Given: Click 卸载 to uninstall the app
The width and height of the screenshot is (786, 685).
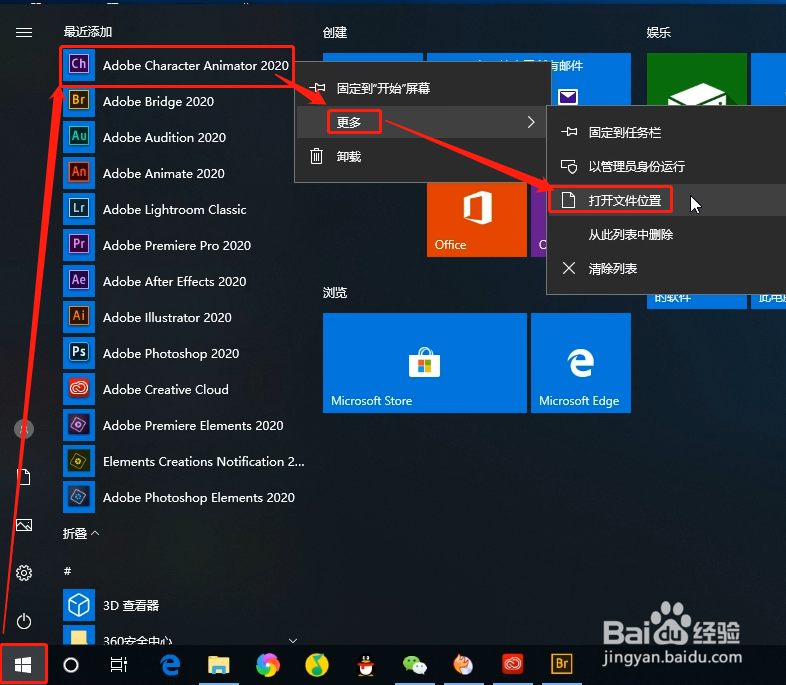Looking at the screenshot, I should pos(421,156).
